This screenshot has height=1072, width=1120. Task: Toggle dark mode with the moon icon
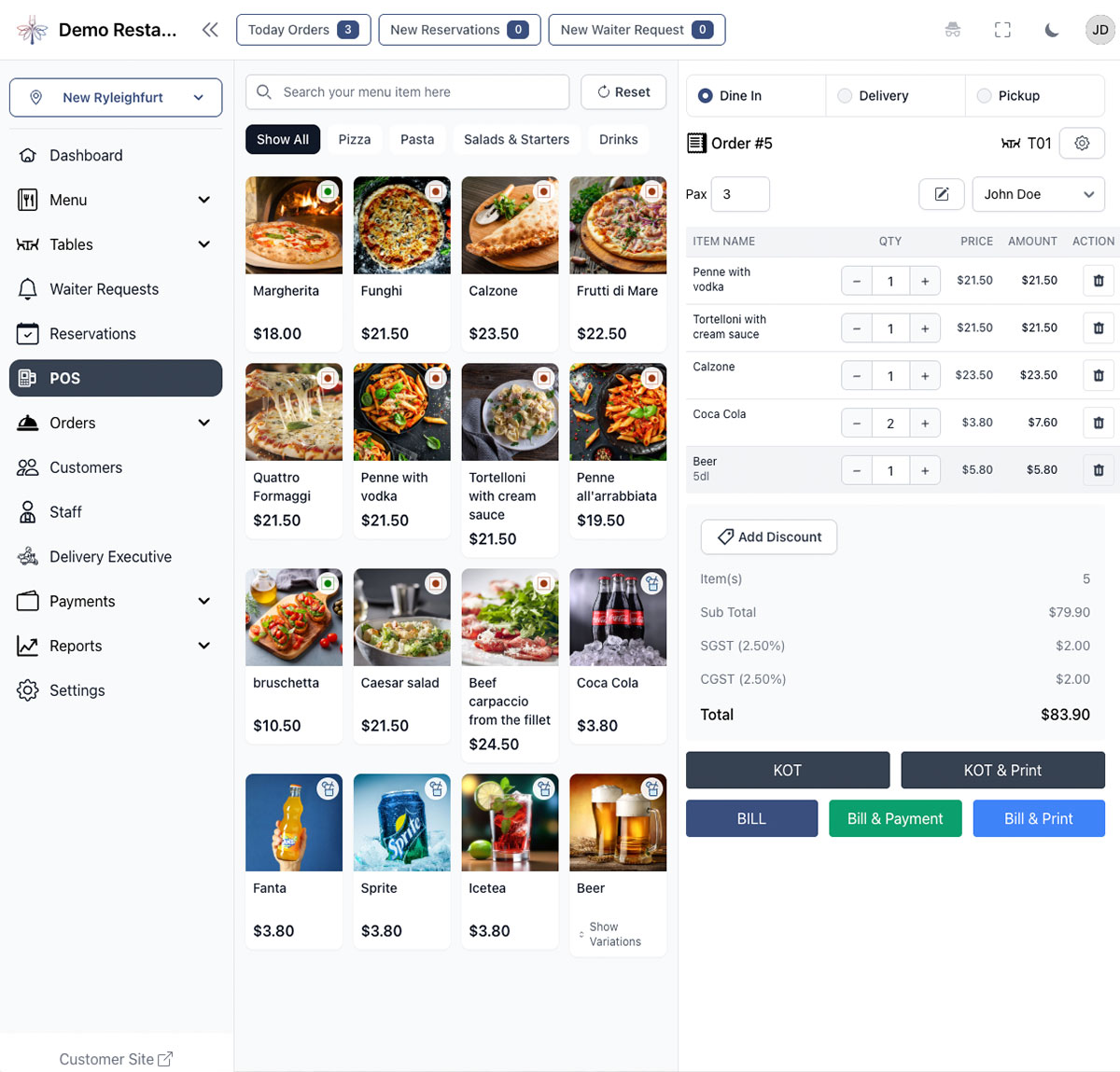[x=1052, y=30]
